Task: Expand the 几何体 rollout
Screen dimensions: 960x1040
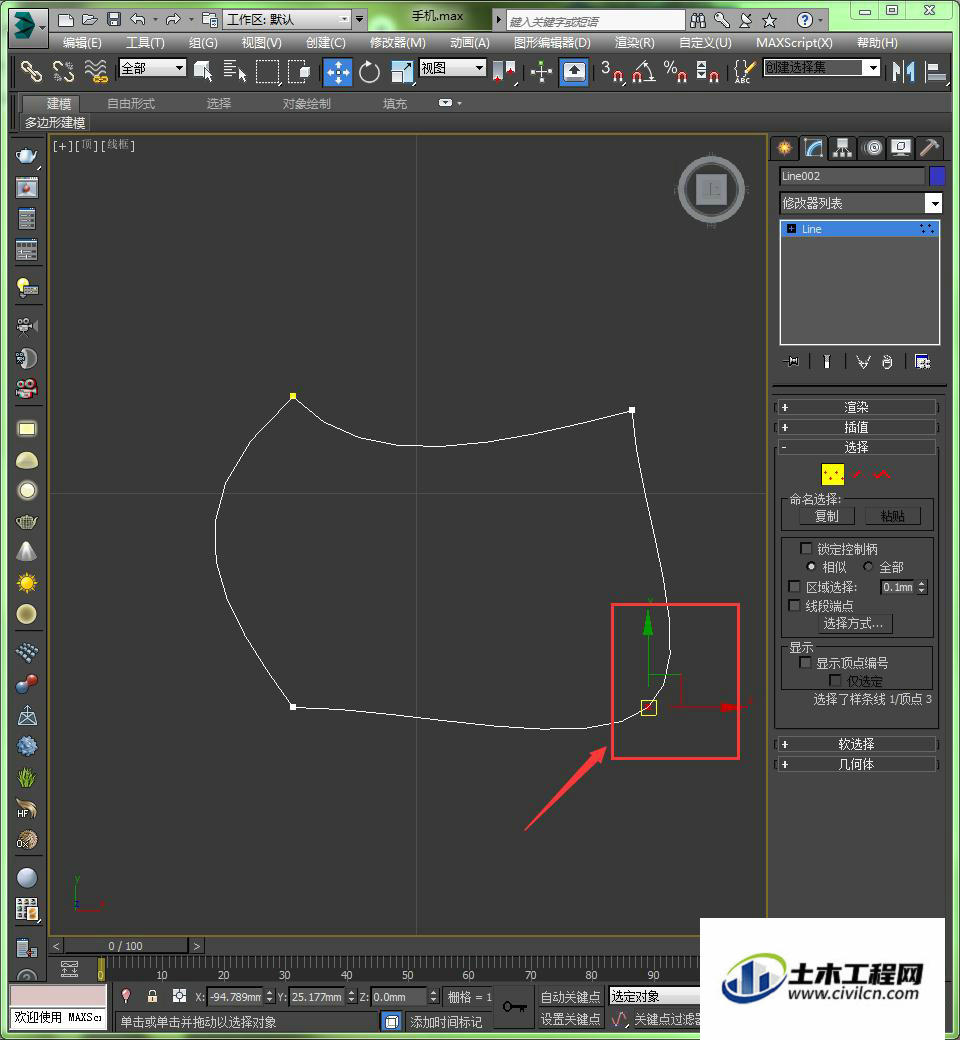Action: coord(855,764)
